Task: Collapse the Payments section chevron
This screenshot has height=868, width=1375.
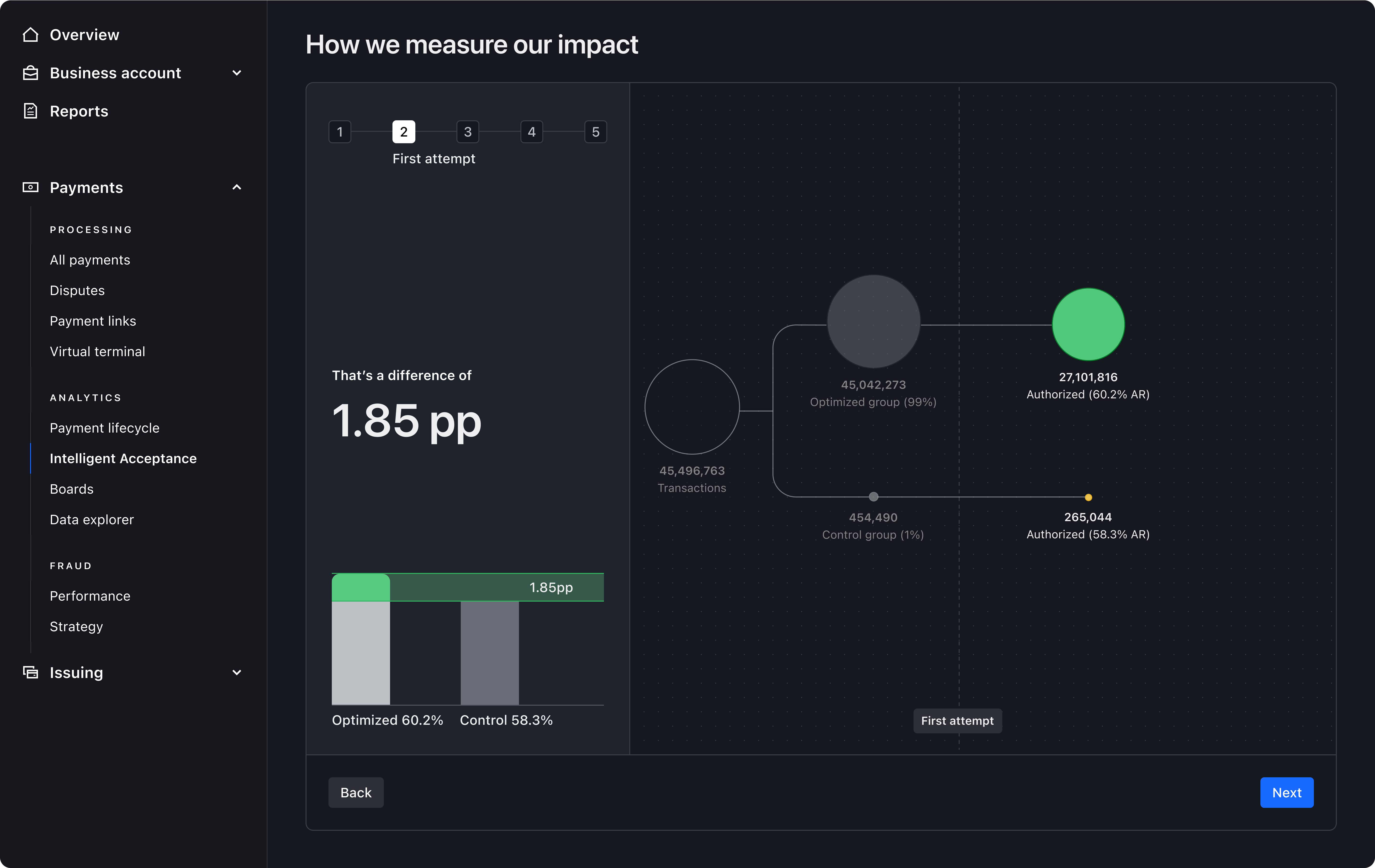Action: click(237, 187)
